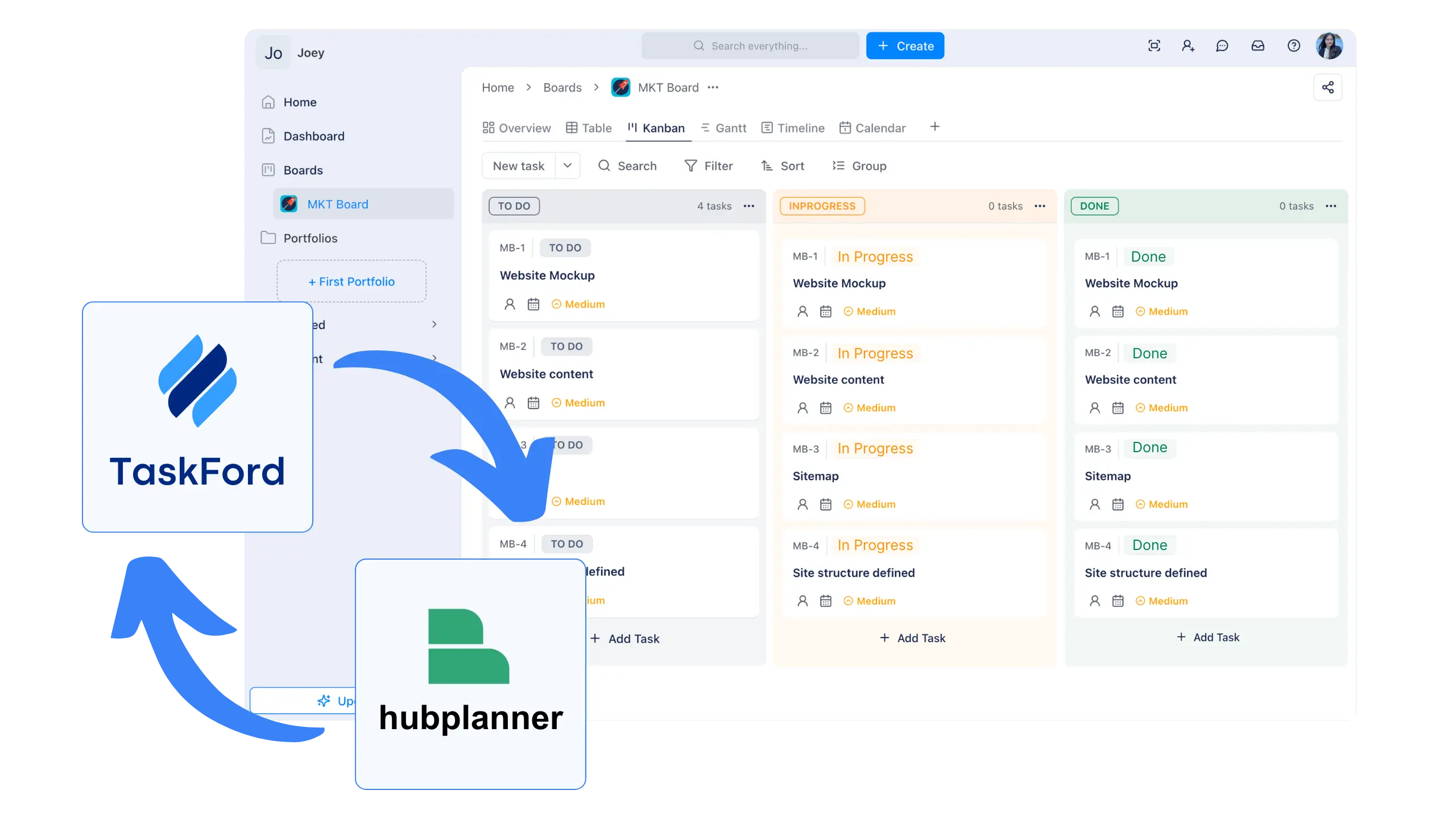Open the TO DO column options menu
The width and height of the screenshot is (1456, 819).
(750, 206)
